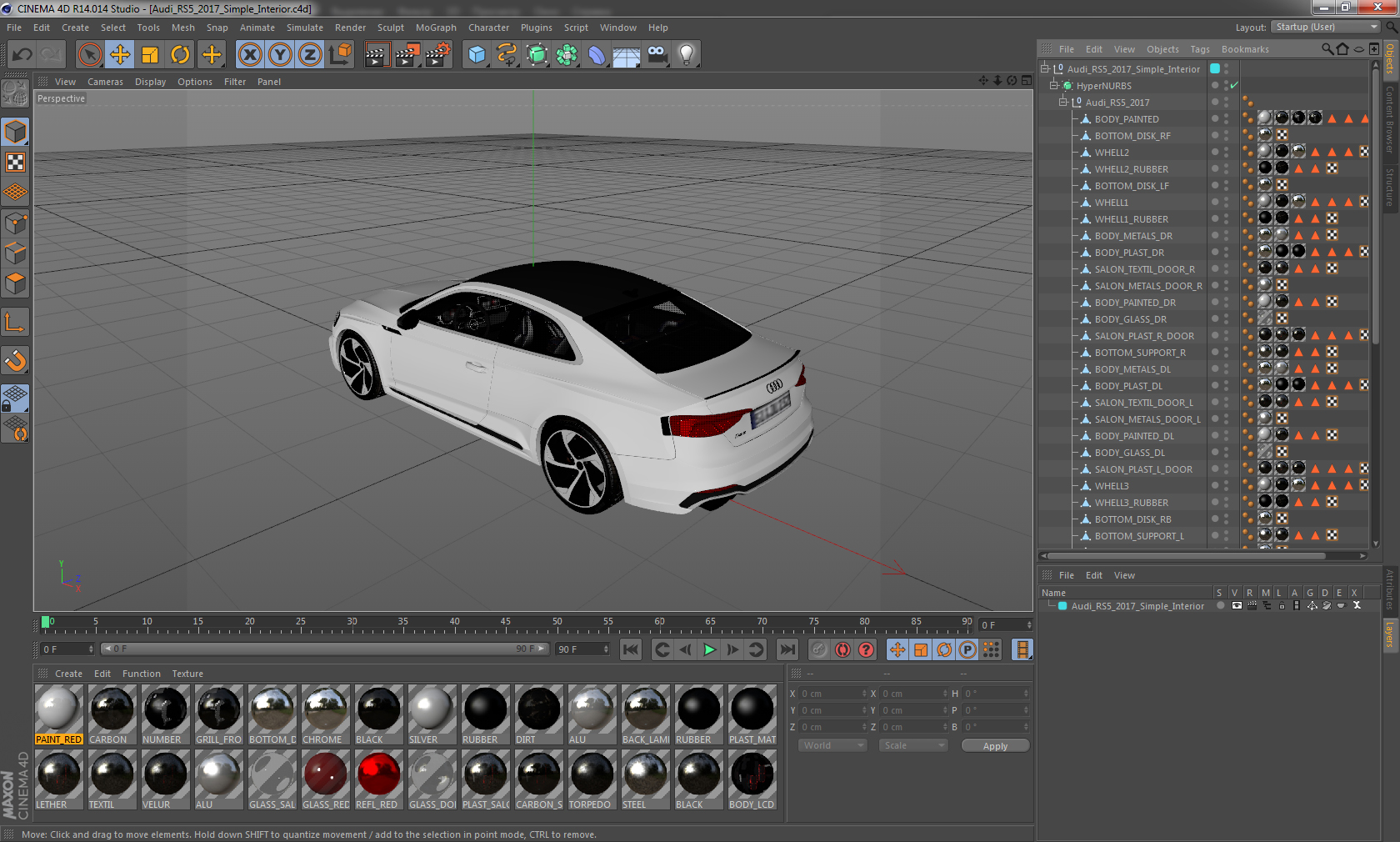Add a light object
This screenshot has height=842, width=1400.
coord(687,55)
